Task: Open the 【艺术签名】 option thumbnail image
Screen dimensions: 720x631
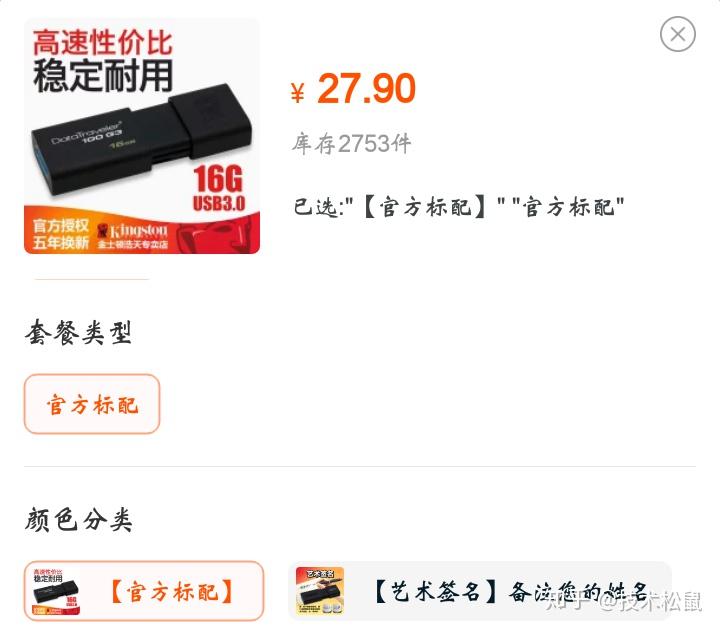Action: tap(320, 591)
